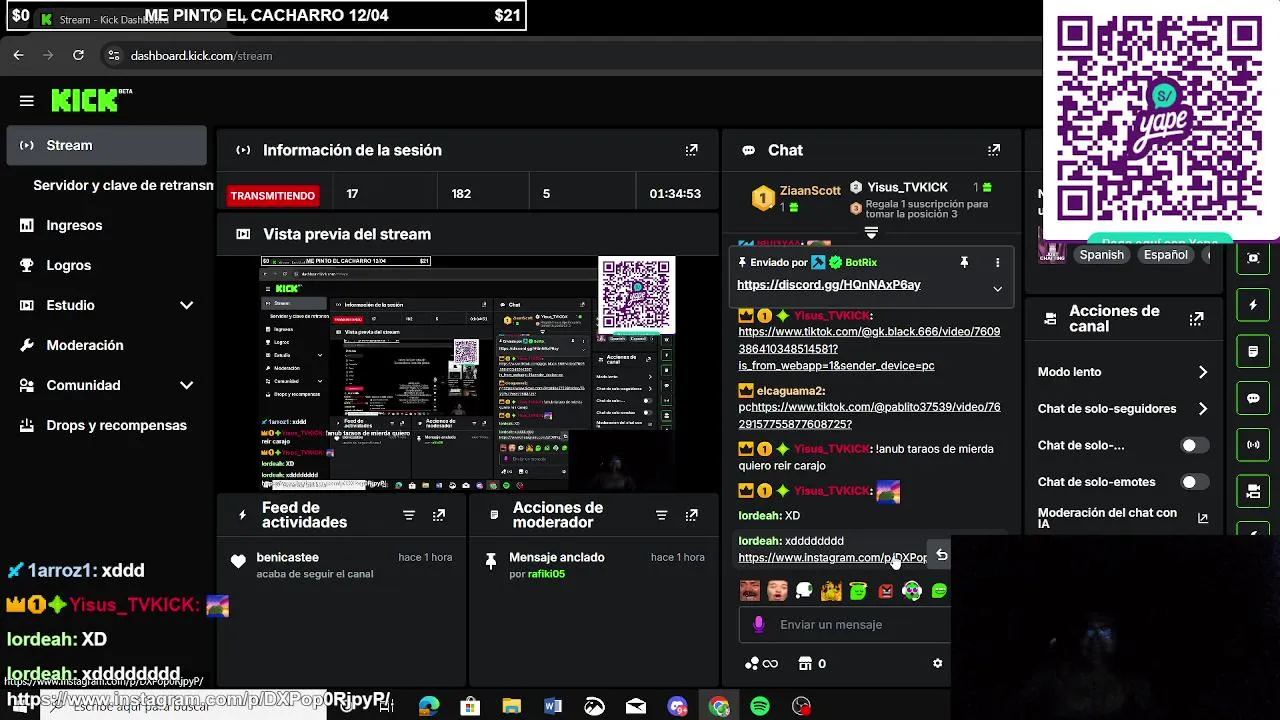Toggle Chat de solo-emotes switch
The height and width of the screenshot is (720, 1280).
click(1193, 482)
